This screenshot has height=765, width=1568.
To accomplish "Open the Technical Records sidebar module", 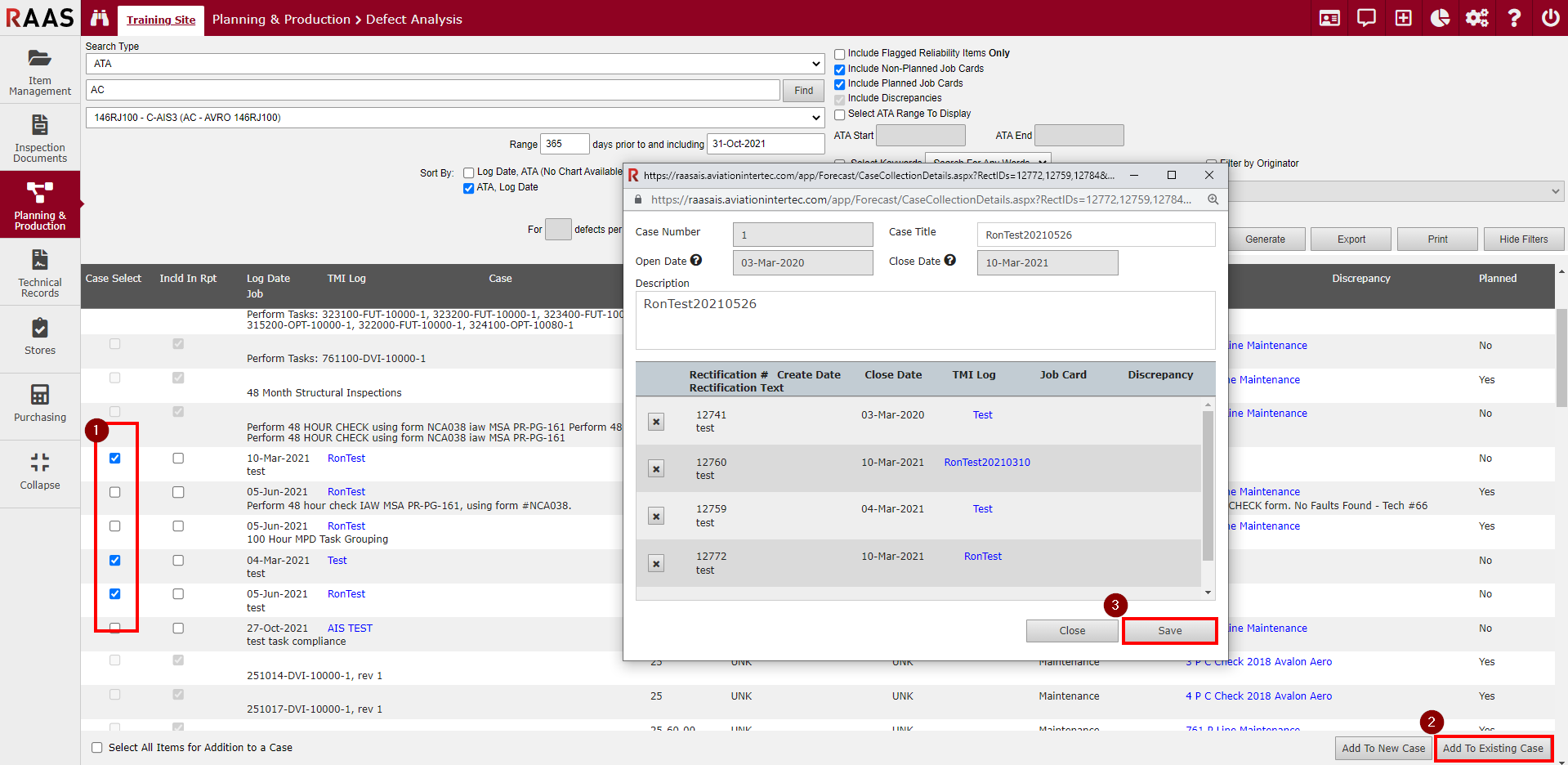I will click(40, 272).
